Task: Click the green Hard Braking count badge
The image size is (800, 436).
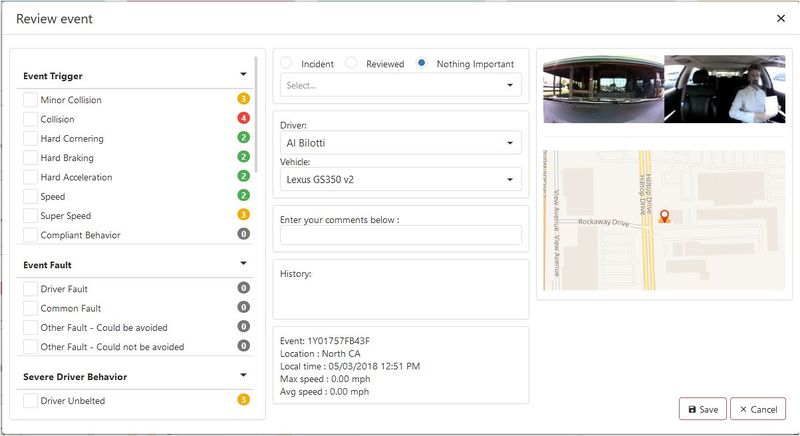Action: click(243, 158)
